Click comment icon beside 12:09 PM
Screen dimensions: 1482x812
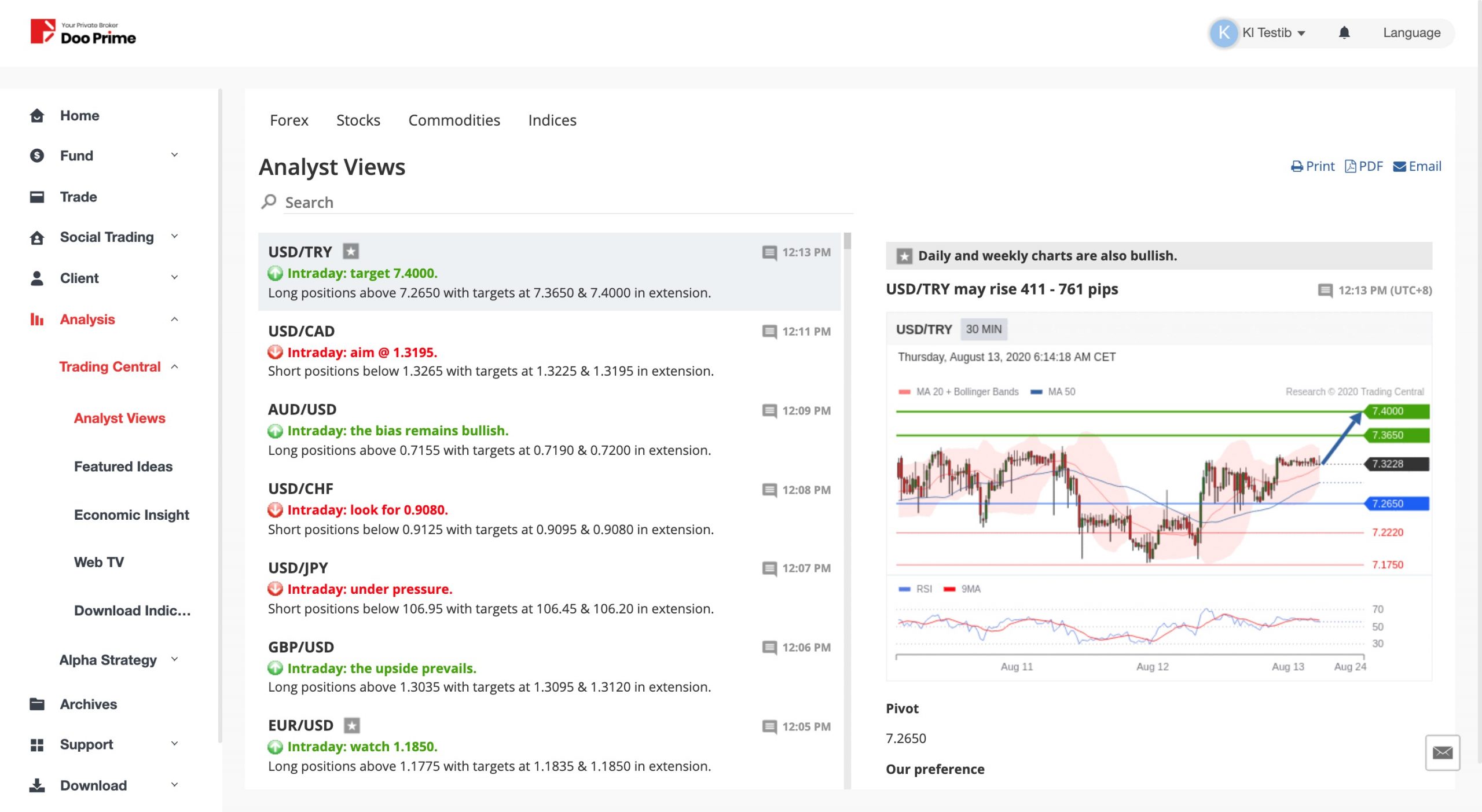click(x=769, y=410)
